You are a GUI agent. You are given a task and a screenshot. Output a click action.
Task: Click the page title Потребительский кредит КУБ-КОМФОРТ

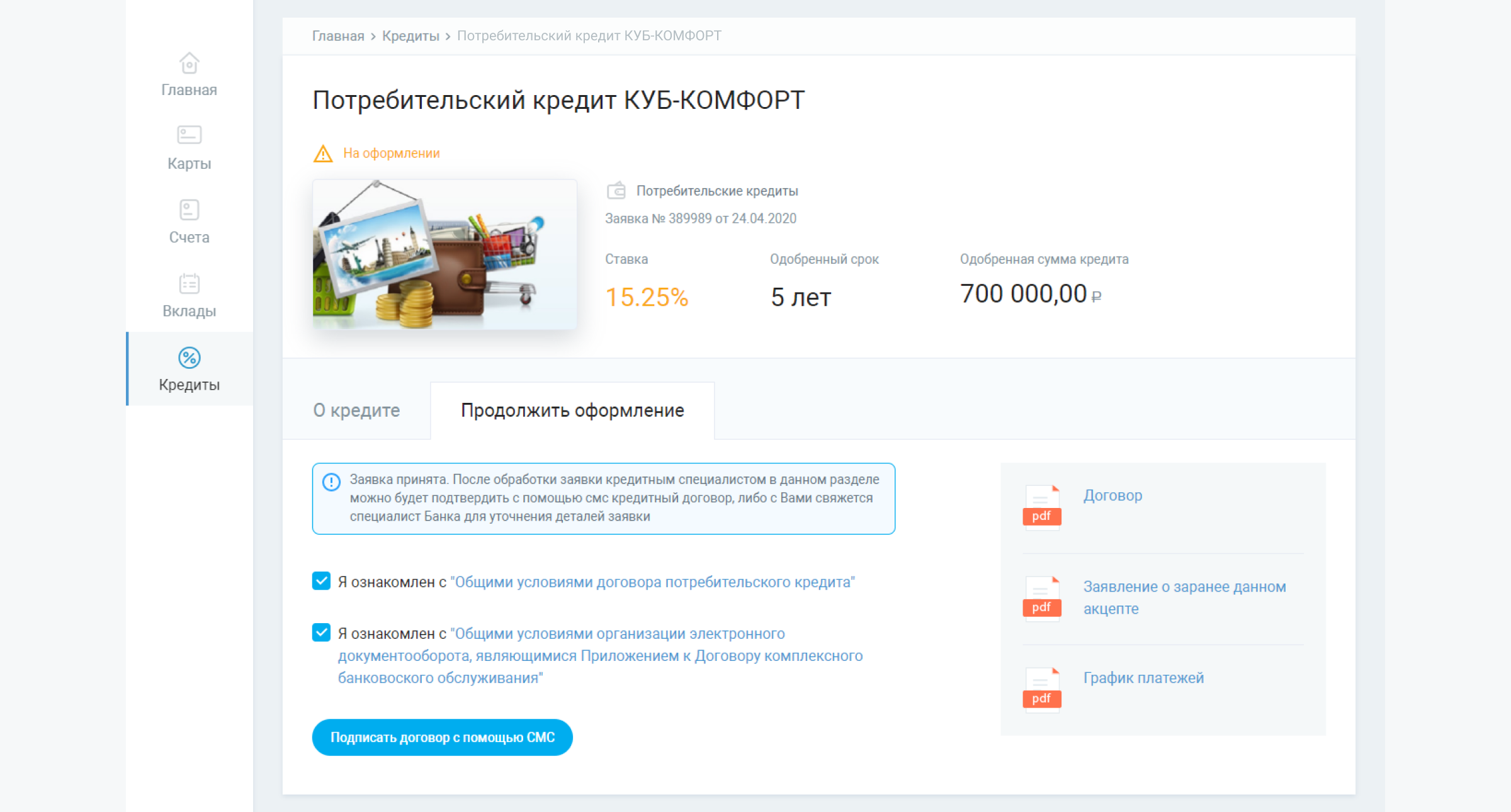pos(558,100)
